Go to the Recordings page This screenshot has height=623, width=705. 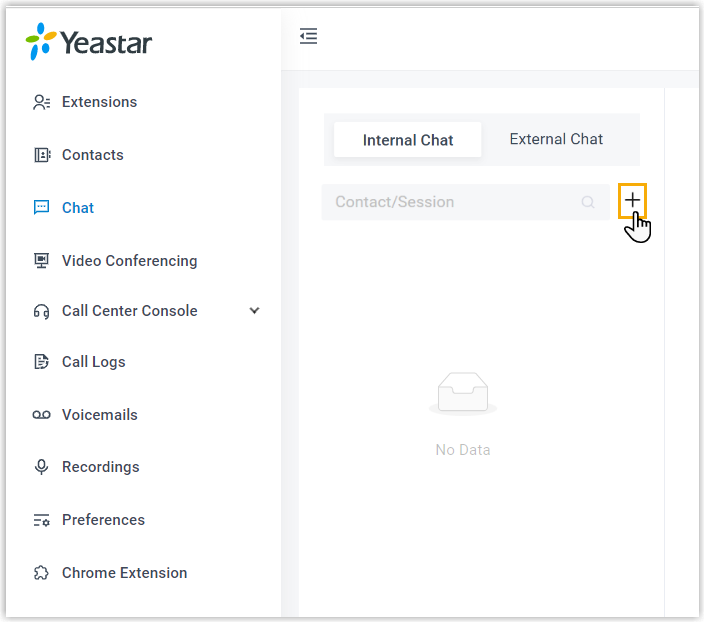[101, 467]
